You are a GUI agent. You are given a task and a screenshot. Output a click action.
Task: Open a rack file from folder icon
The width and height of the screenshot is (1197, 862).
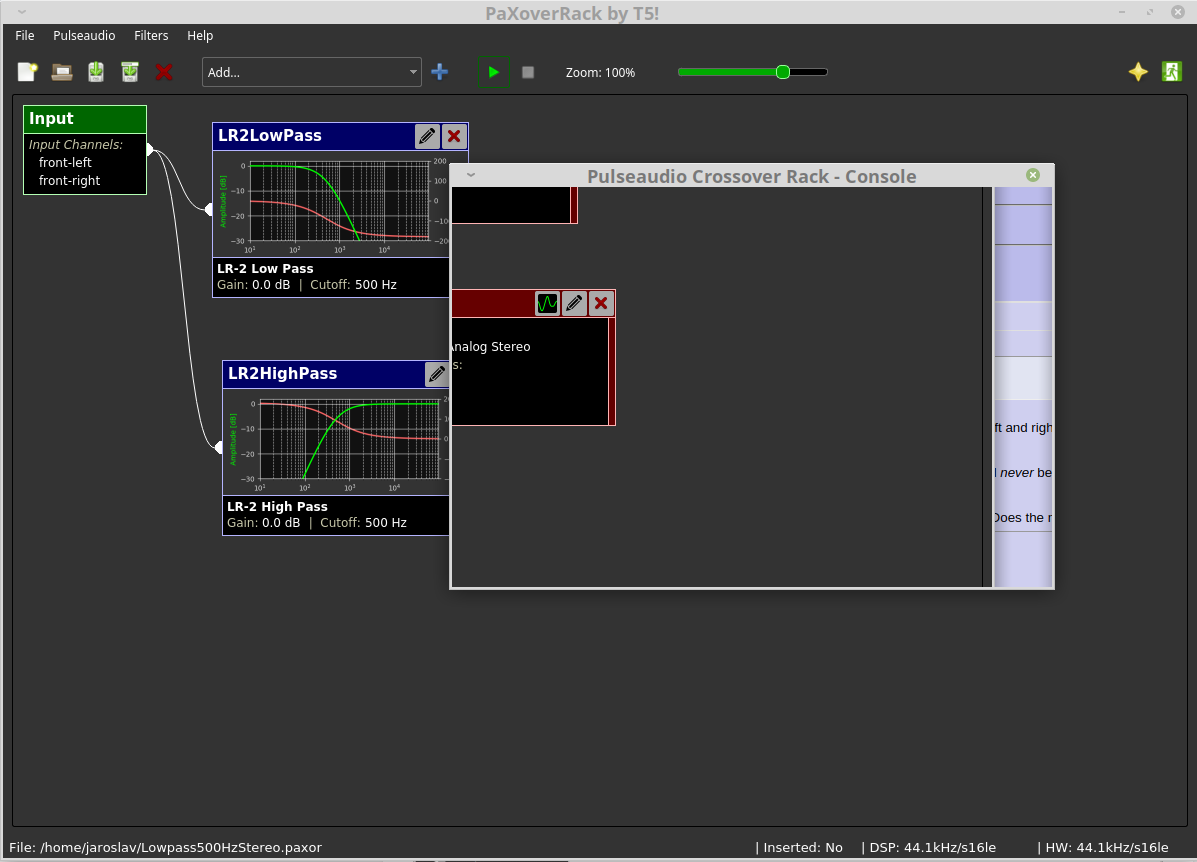pyautogui.click(x=62, y=72)
